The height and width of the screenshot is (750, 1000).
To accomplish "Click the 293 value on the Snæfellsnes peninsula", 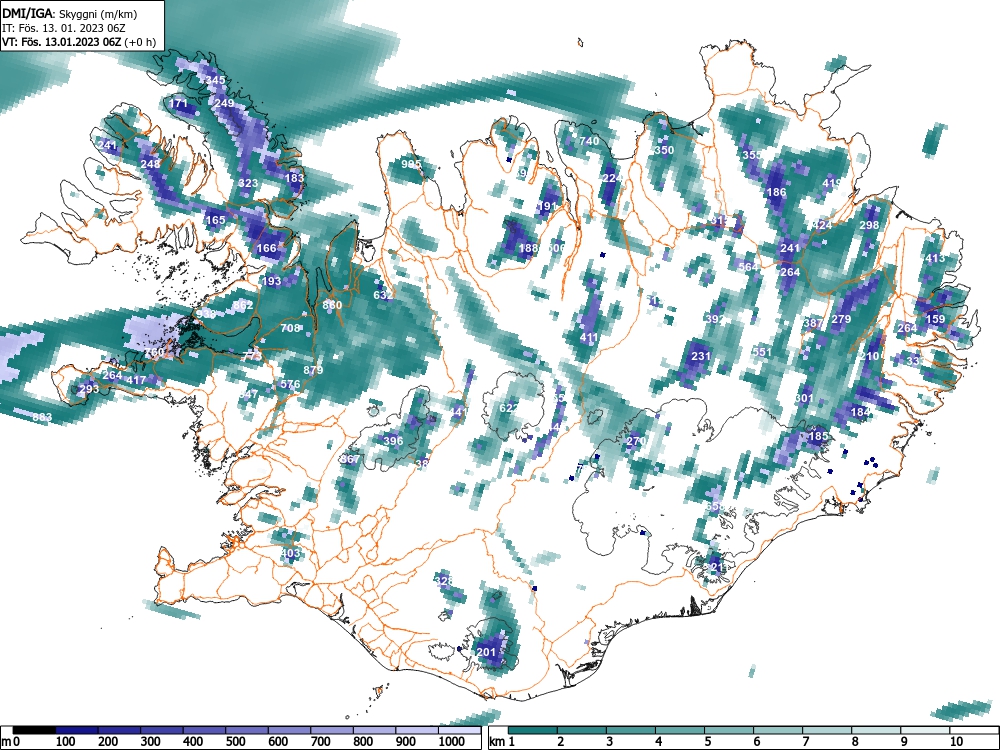I will pyautogui.click(x=90, y=389).
